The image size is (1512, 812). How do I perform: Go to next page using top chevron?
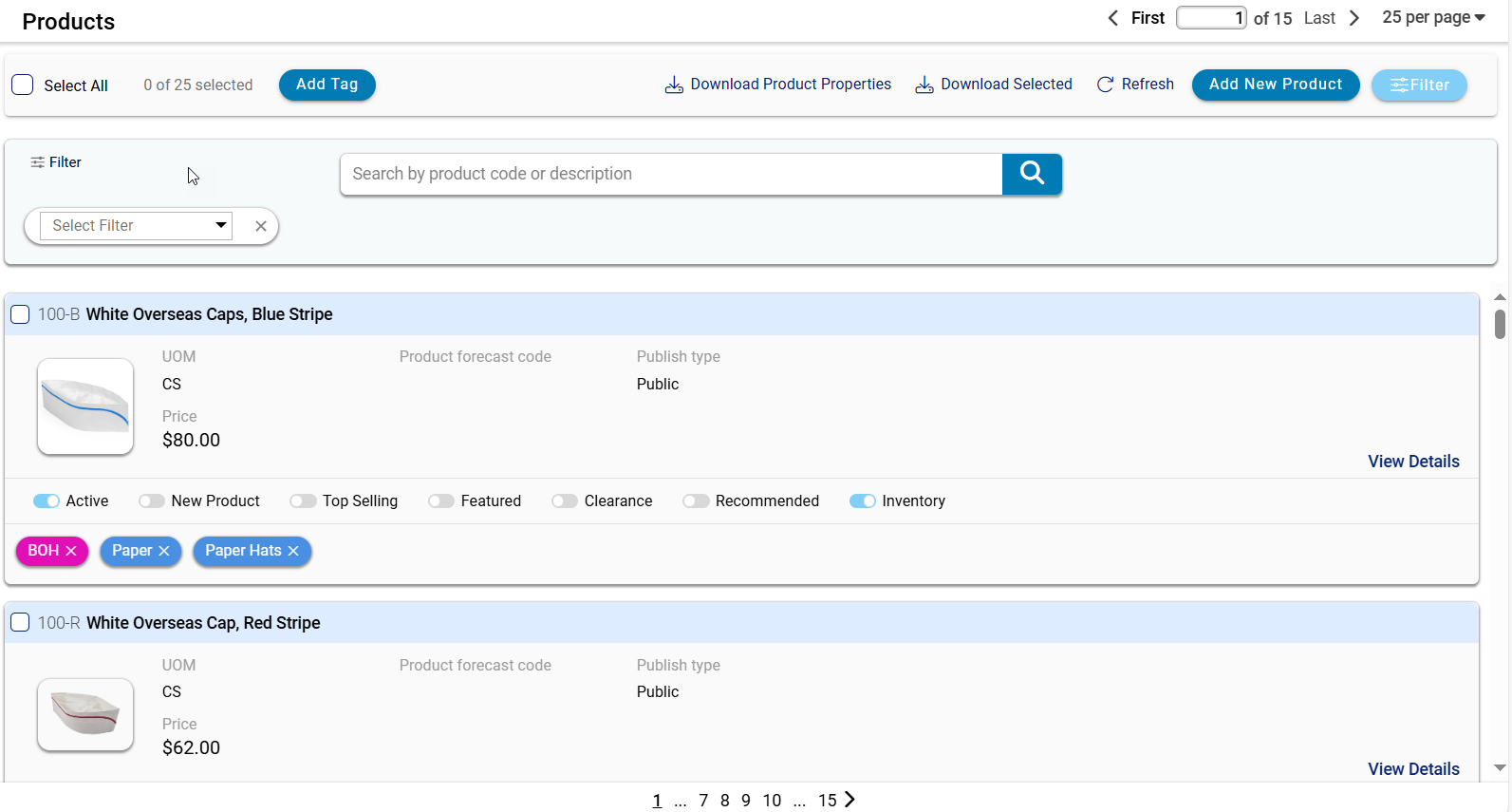coord(1354,18)
